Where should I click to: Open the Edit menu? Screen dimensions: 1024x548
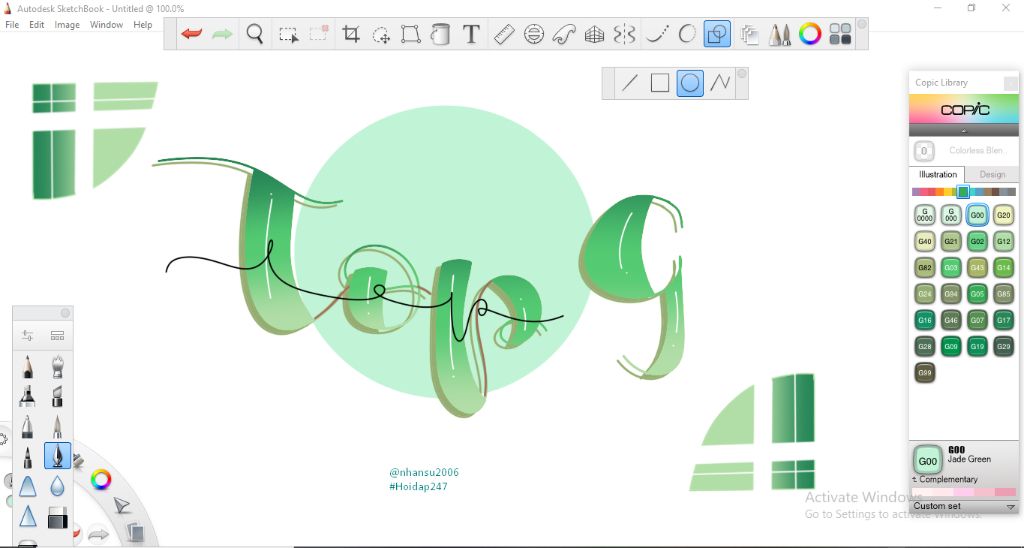click(x=37, y=25)
